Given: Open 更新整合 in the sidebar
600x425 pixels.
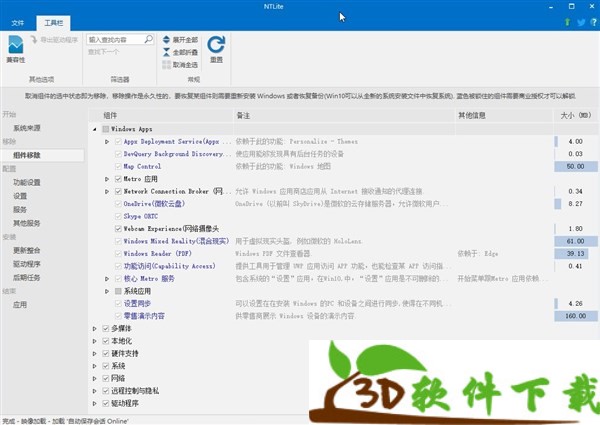Looking at the screenshot, I should click(27, 250).
